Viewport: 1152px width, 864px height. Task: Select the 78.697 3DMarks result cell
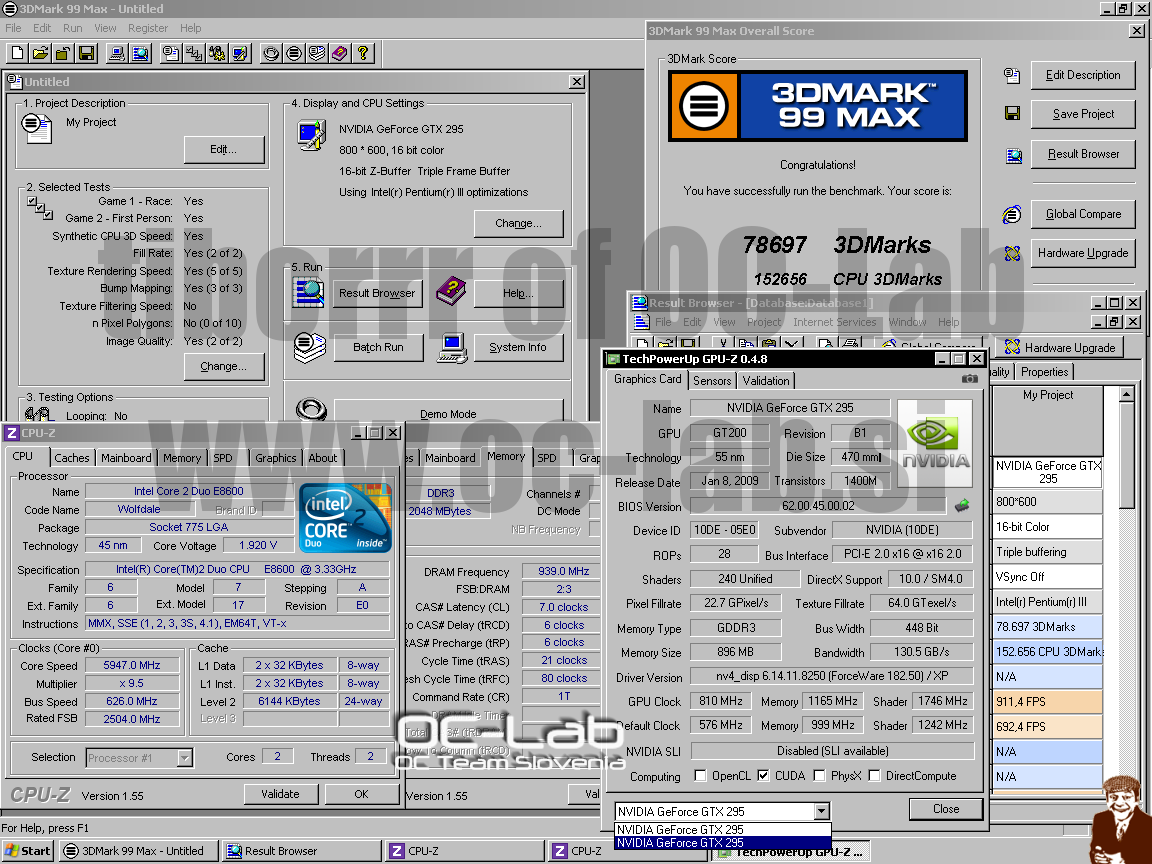[x=1048, y=627]
